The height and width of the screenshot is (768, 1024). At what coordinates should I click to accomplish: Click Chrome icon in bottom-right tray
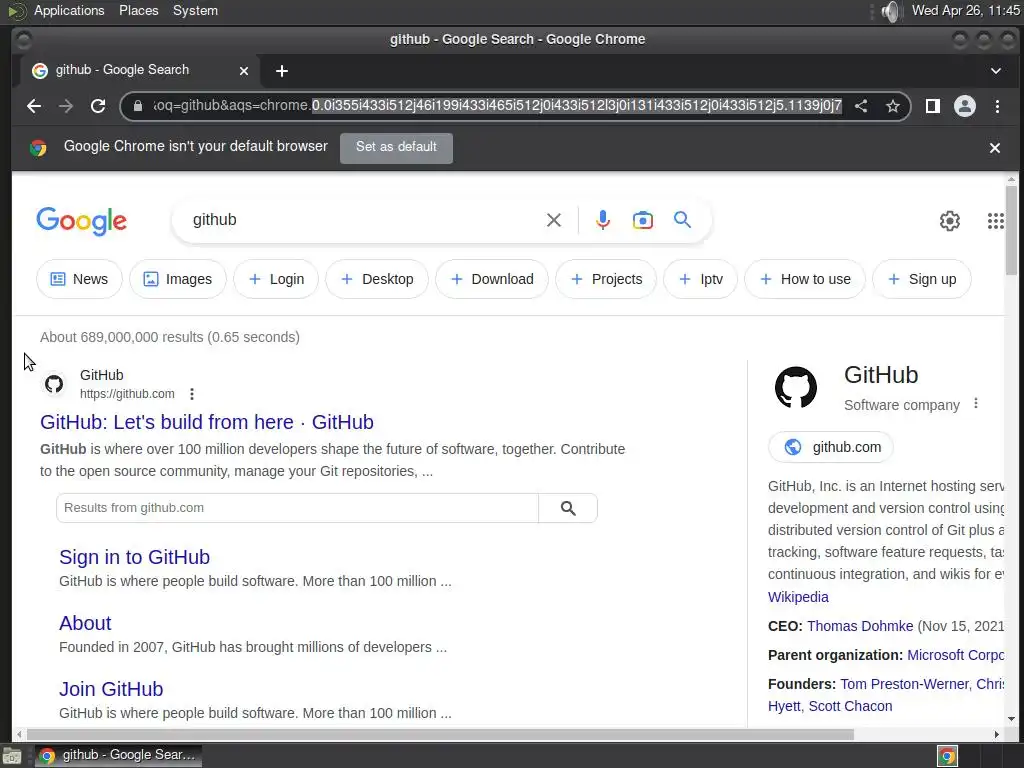[x=947, y=756]
